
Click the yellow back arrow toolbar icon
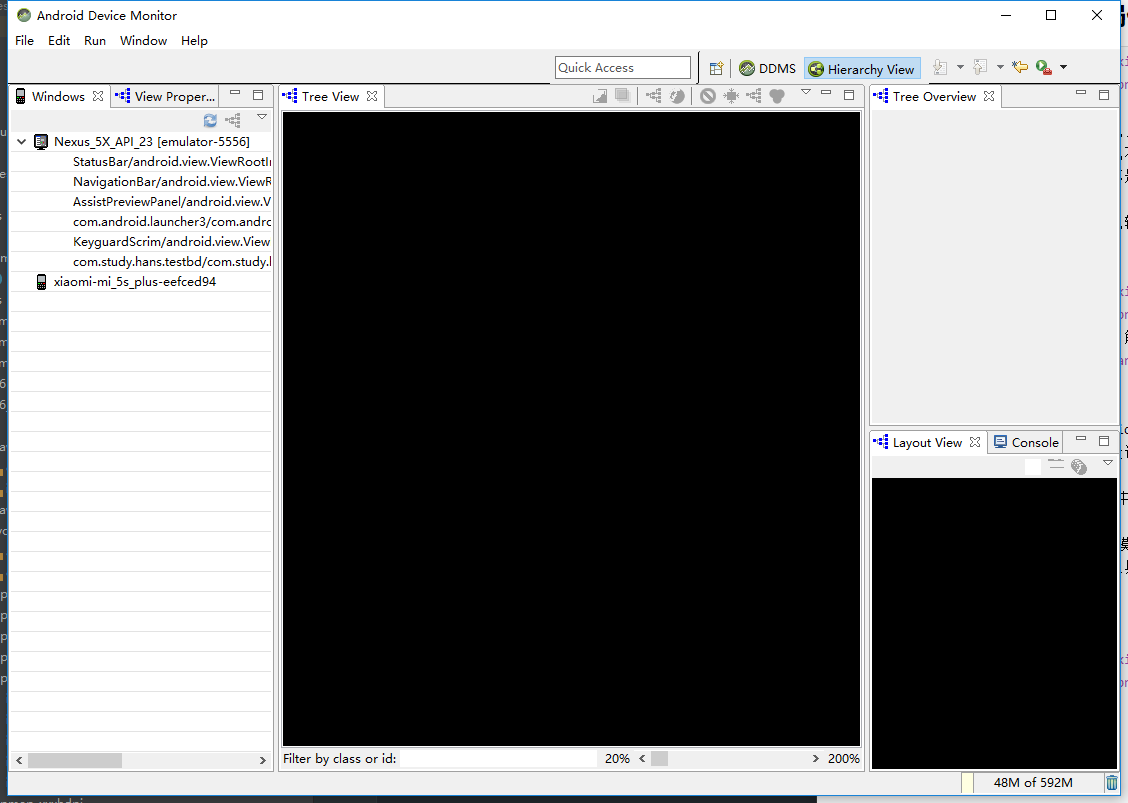pyautogui.click(x=1020, y=68)
